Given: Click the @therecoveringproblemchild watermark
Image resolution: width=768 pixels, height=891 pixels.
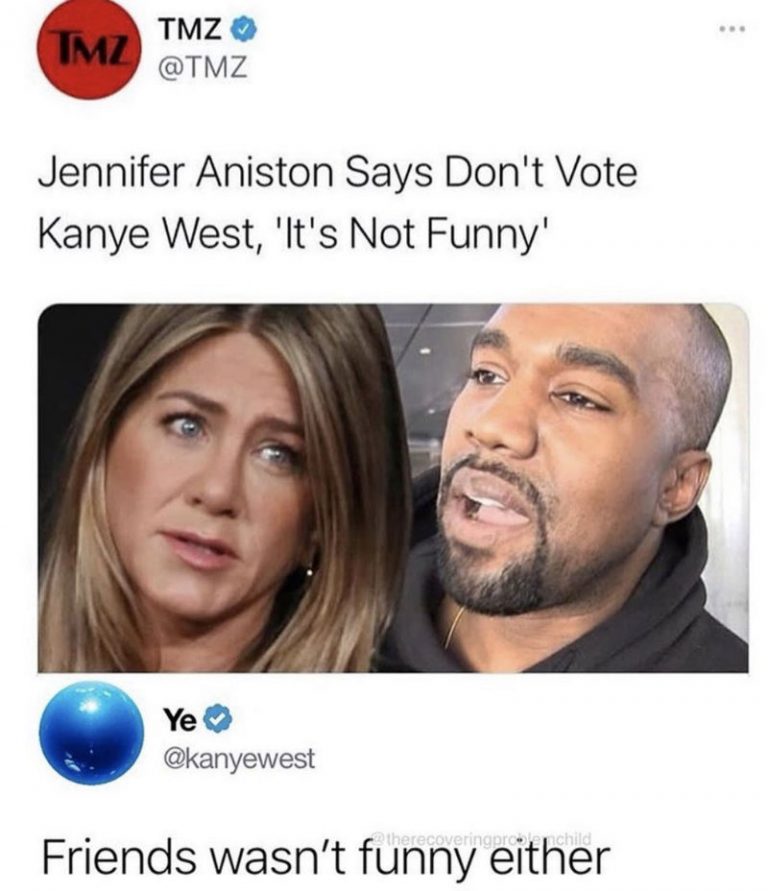Looking at the screenshot, I should (482, 839).
